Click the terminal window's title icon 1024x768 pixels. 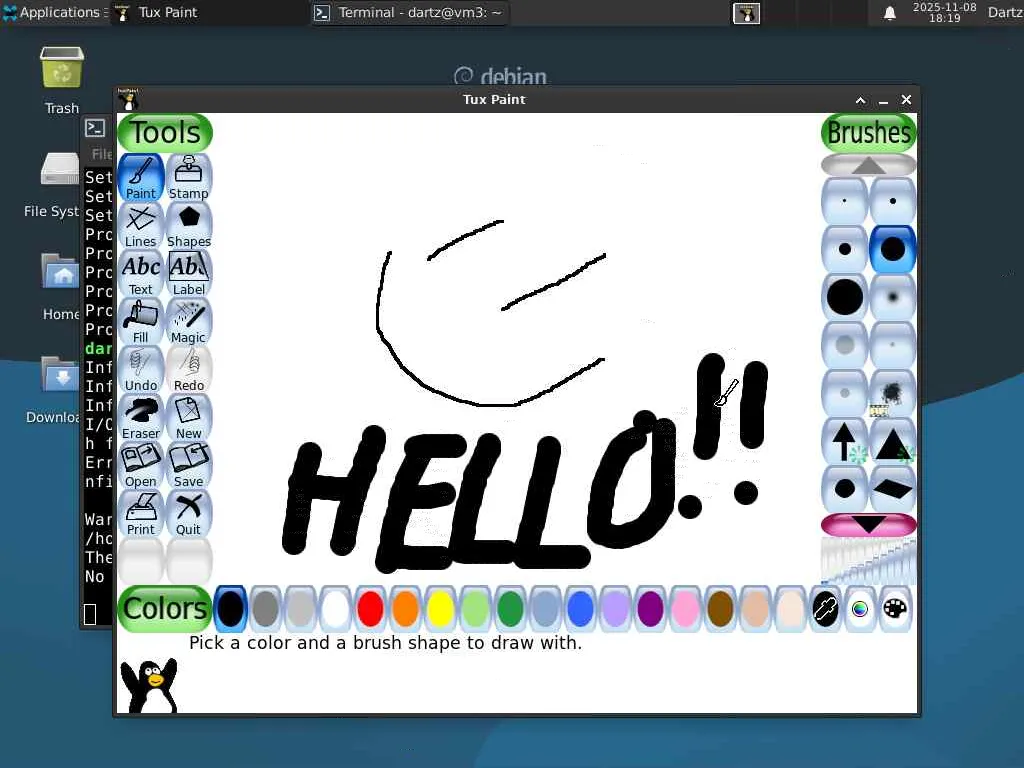point(95,128)
